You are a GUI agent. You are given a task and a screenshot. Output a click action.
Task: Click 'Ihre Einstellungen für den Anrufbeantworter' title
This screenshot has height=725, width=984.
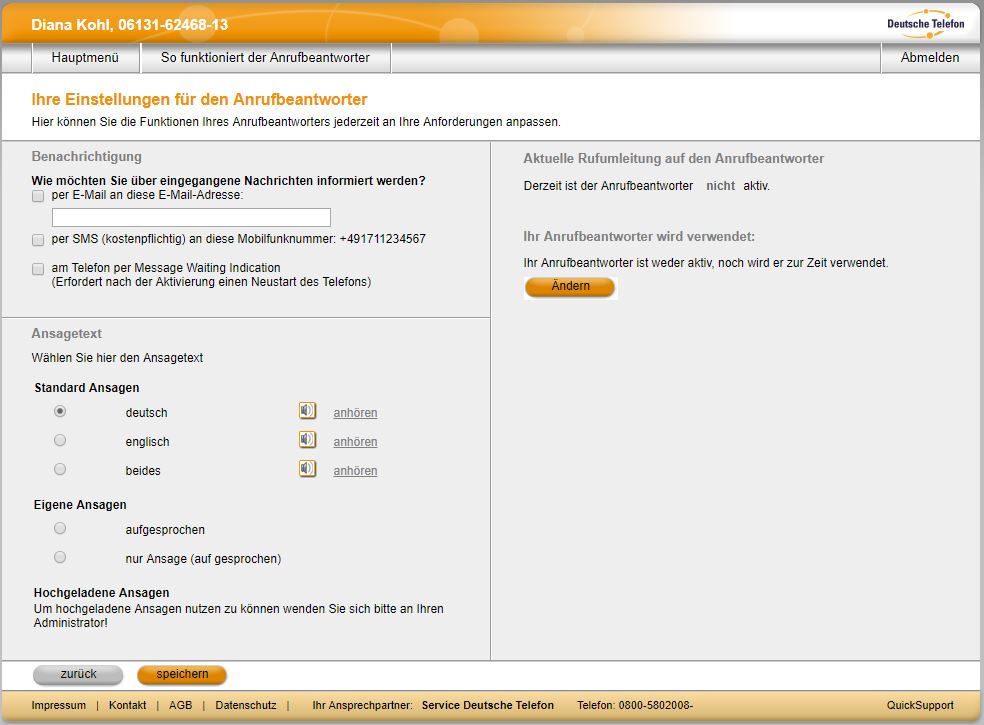(x=200, y=99)
